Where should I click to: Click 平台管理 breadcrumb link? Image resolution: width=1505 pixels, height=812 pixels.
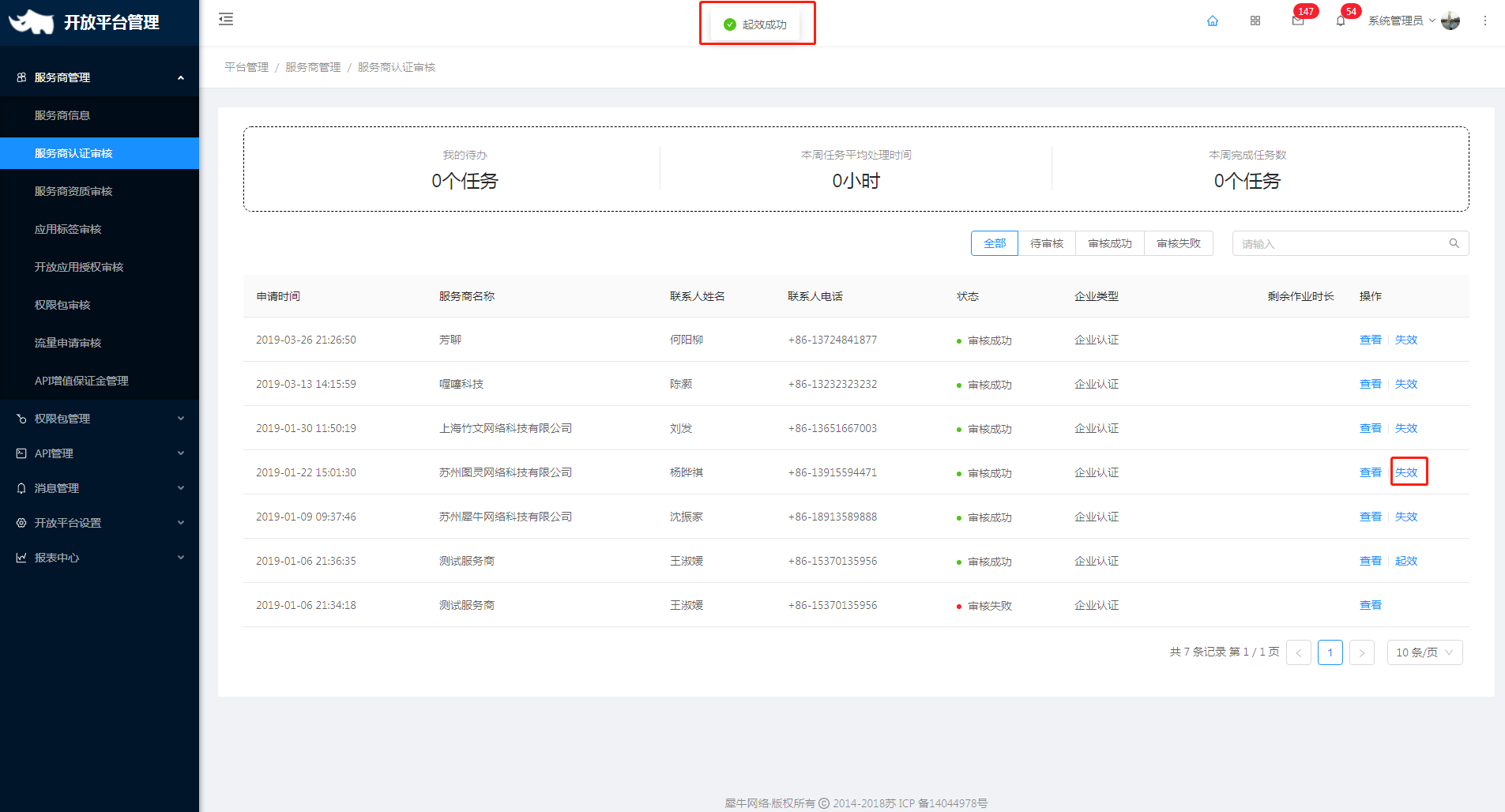click(246, 67)
